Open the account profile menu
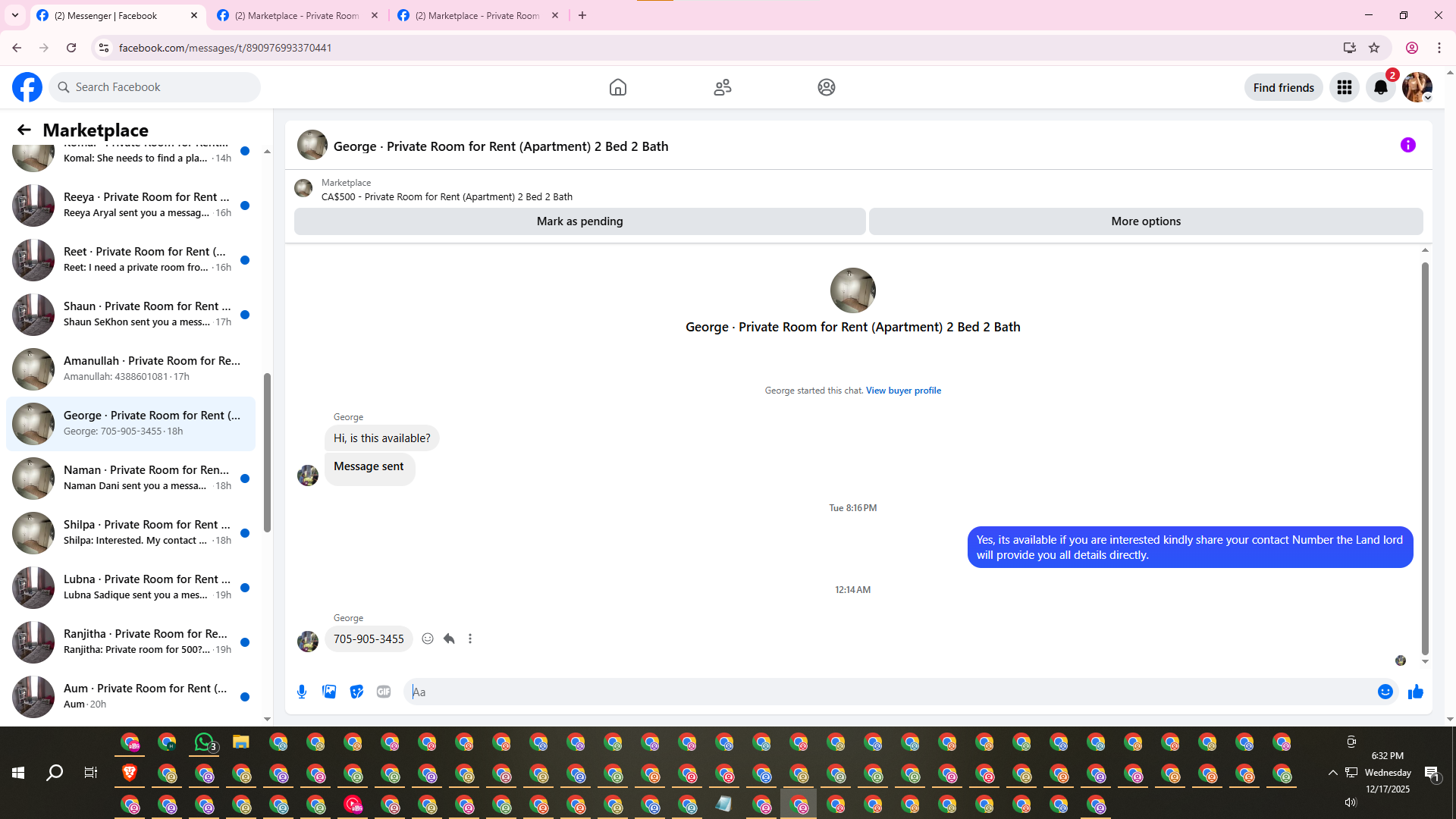Image resolution: width=1456 pixels, height=819 pixels. point(1417,87)
